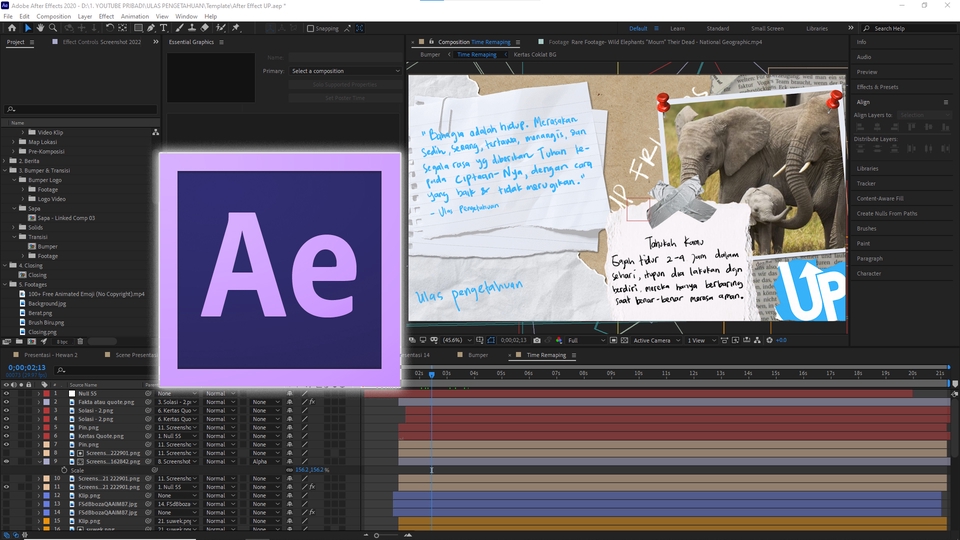Click Kertas Coklat BG breadcrumb in viewer
960x540 pixels.
(534, 54)
